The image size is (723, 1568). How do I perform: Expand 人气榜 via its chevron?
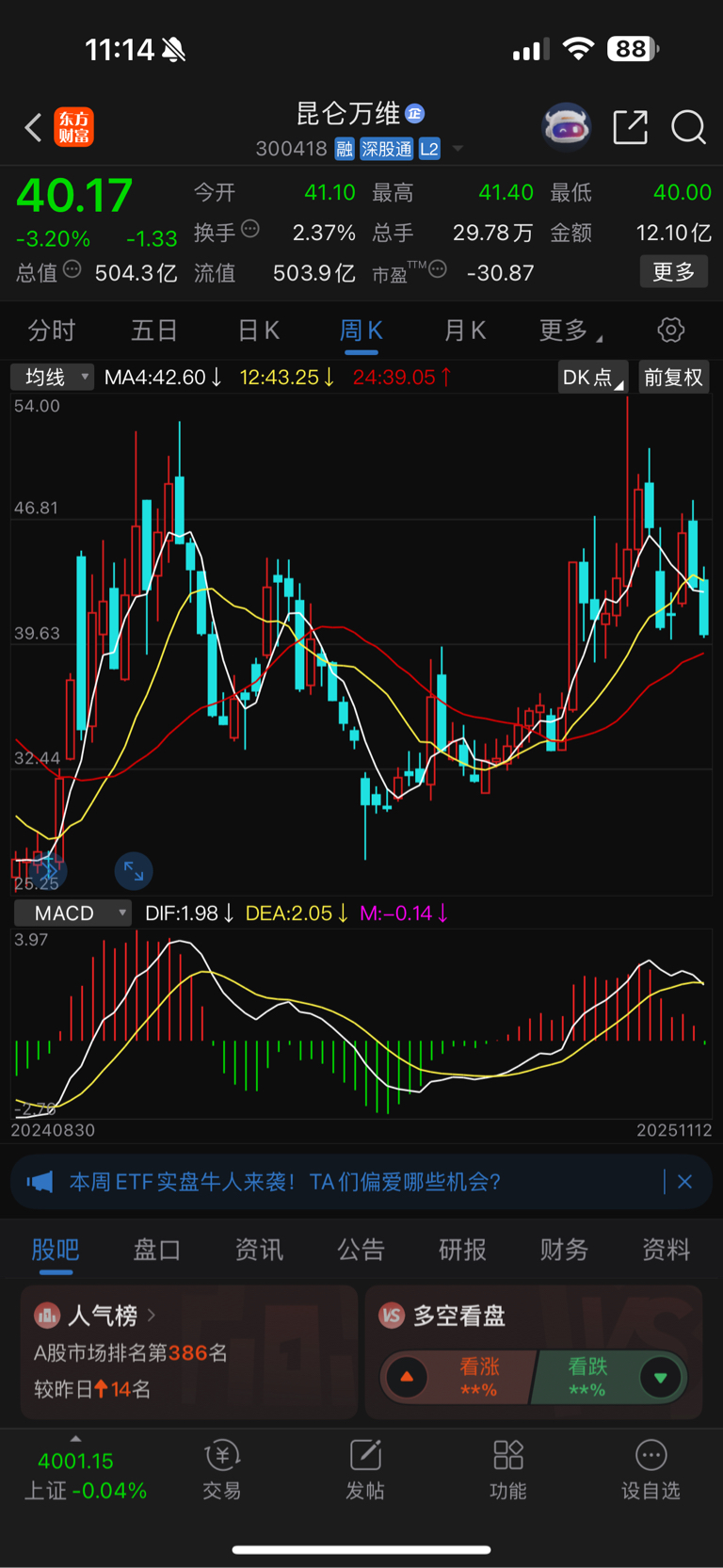[152, 1315]
